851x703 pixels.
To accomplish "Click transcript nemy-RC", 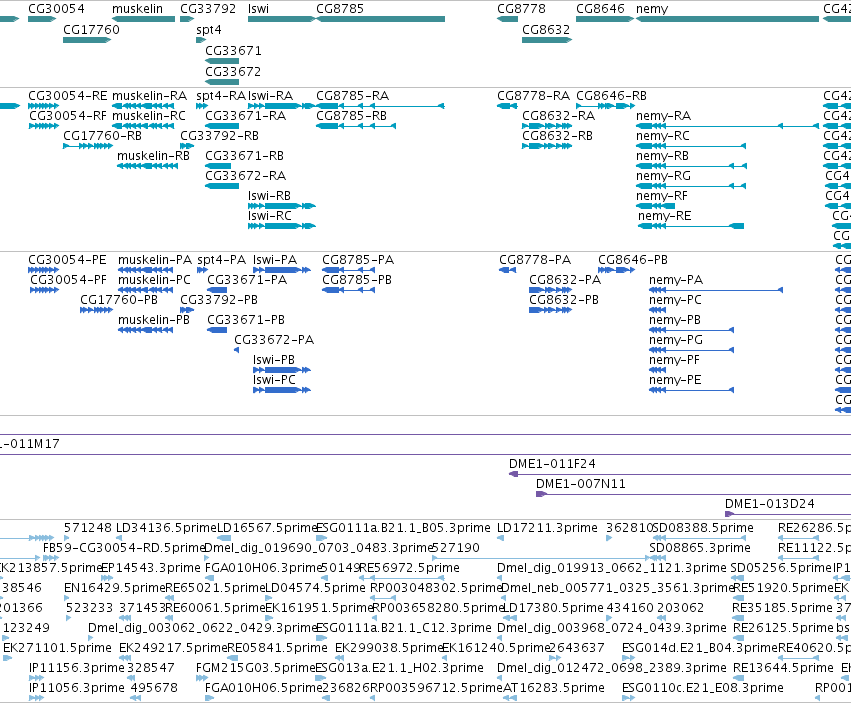I will click(x=691, y=145).
